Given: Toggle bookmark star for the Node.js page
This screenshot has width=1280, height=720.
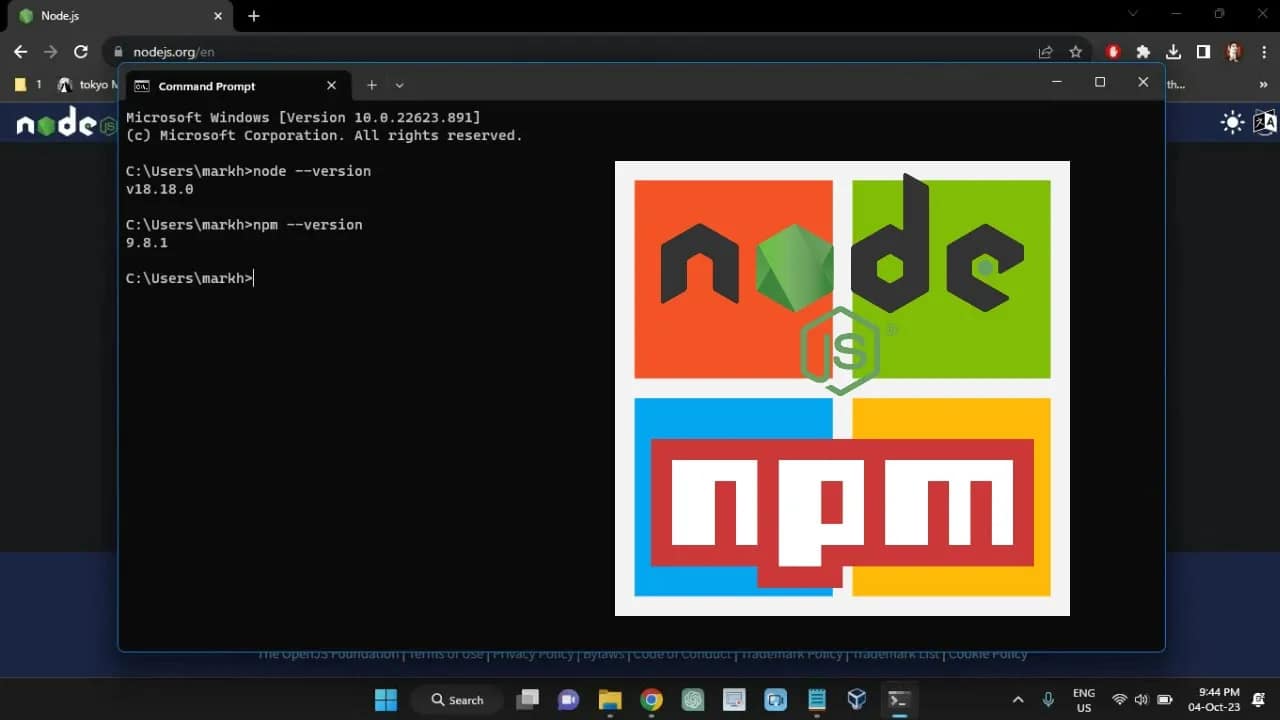Looking at the screenshot, I should [1076, 52].
